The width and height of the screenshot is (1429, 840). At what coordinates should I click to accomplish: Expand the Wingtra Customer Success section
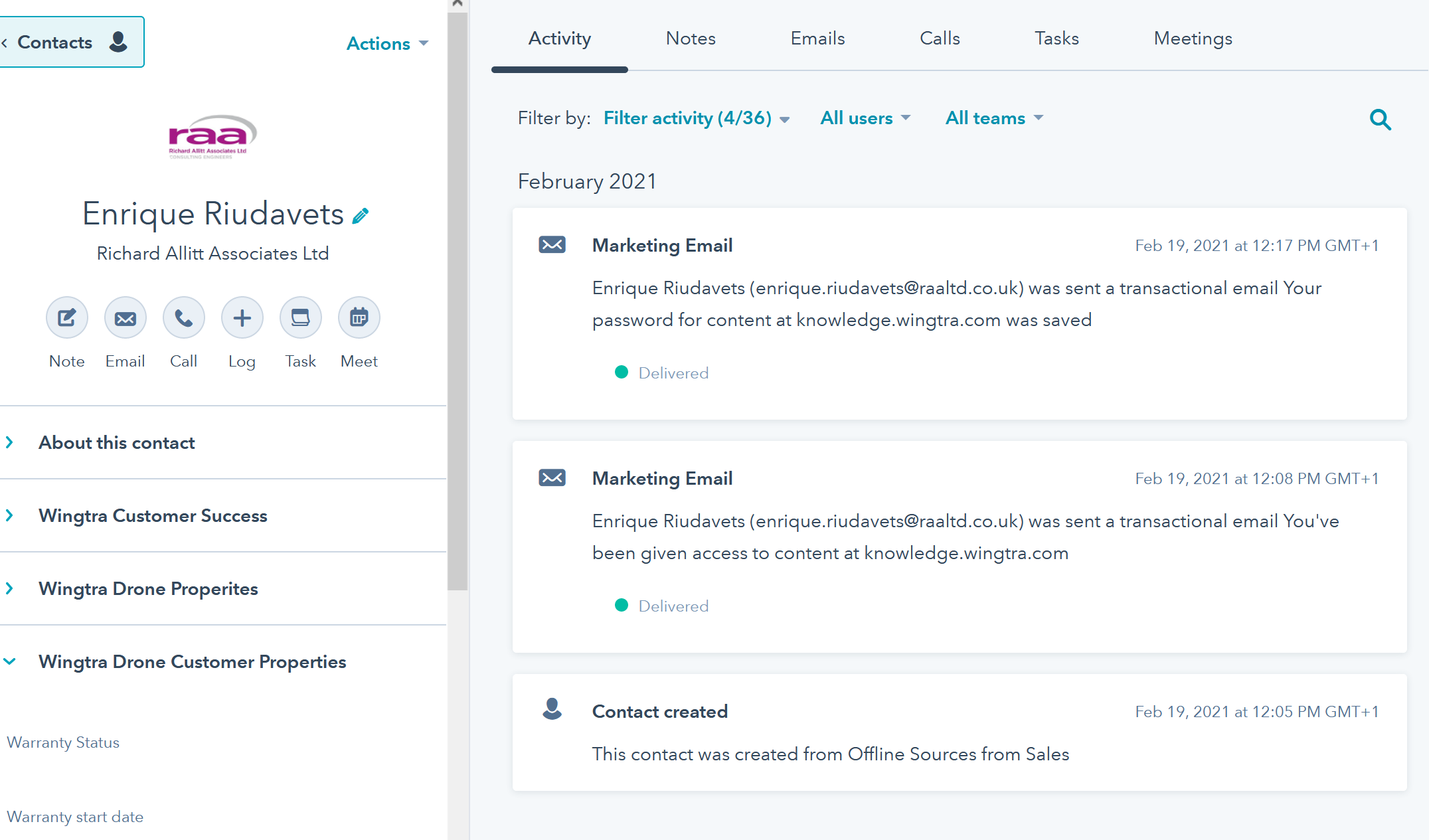pos(153,516)
